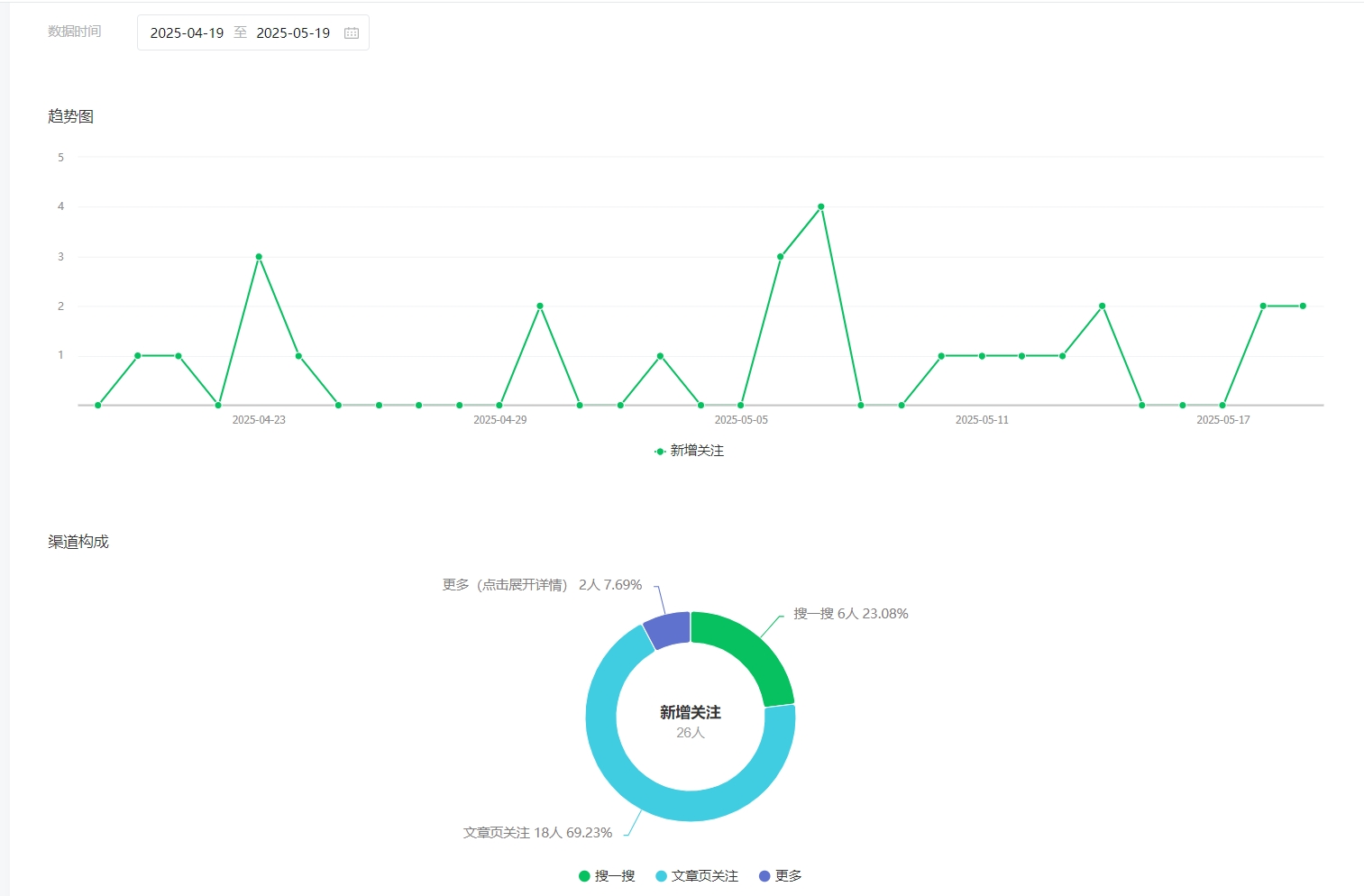Click the 趋势图 section heading
Image resolution: width=1364 pixels, height=896 pixels.
pyautogui.click(x=71, y=116)
